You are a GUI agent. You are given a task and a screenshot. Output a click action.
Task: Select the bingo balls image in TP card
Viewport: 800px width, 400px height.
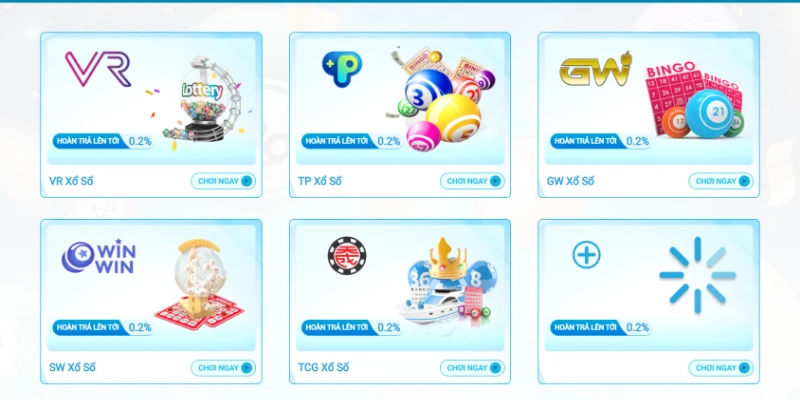tap(440, 99)
